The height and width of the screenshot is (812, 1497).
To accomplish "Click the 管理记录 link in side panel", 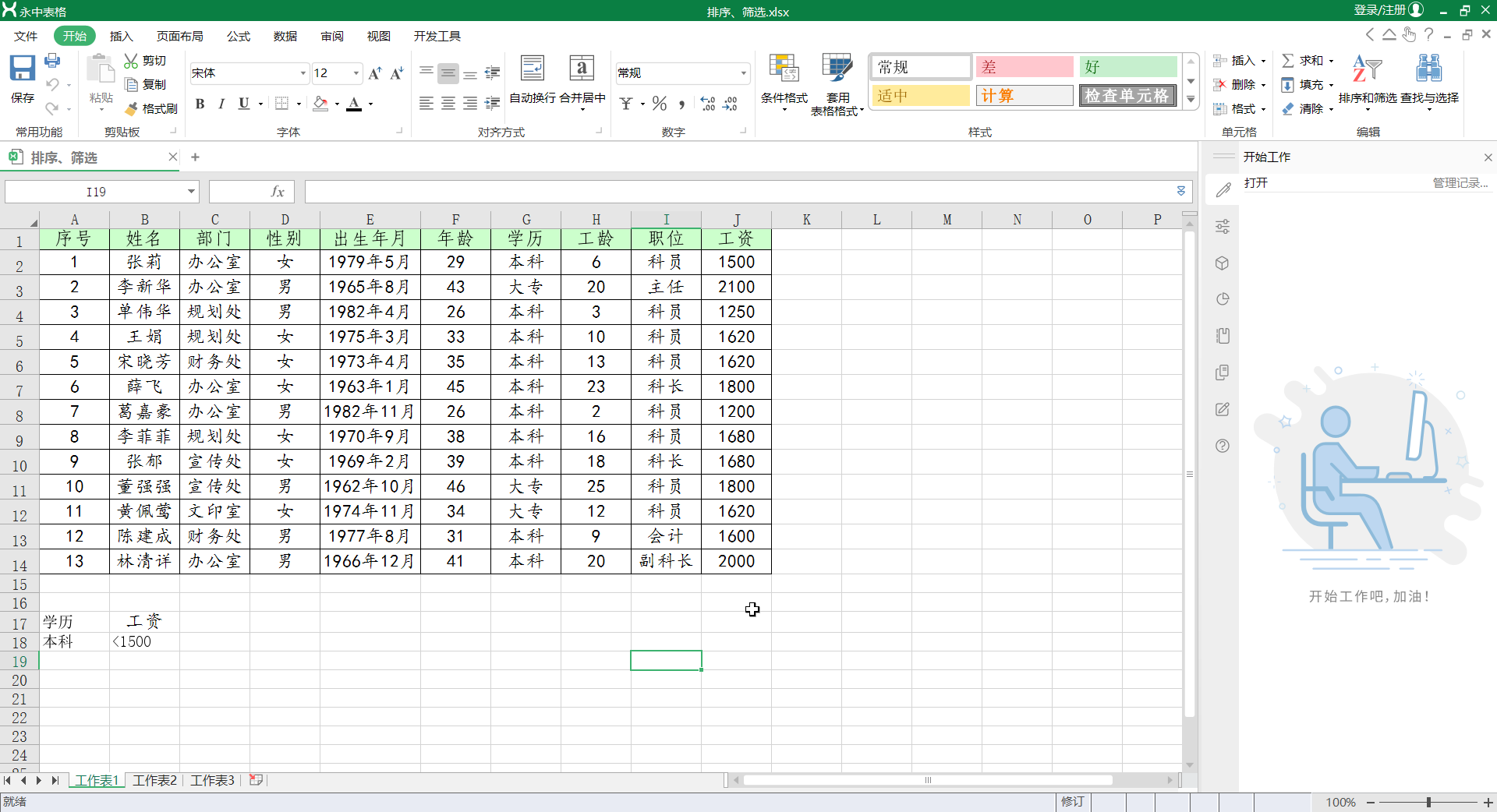I will tap(1460, 182).
